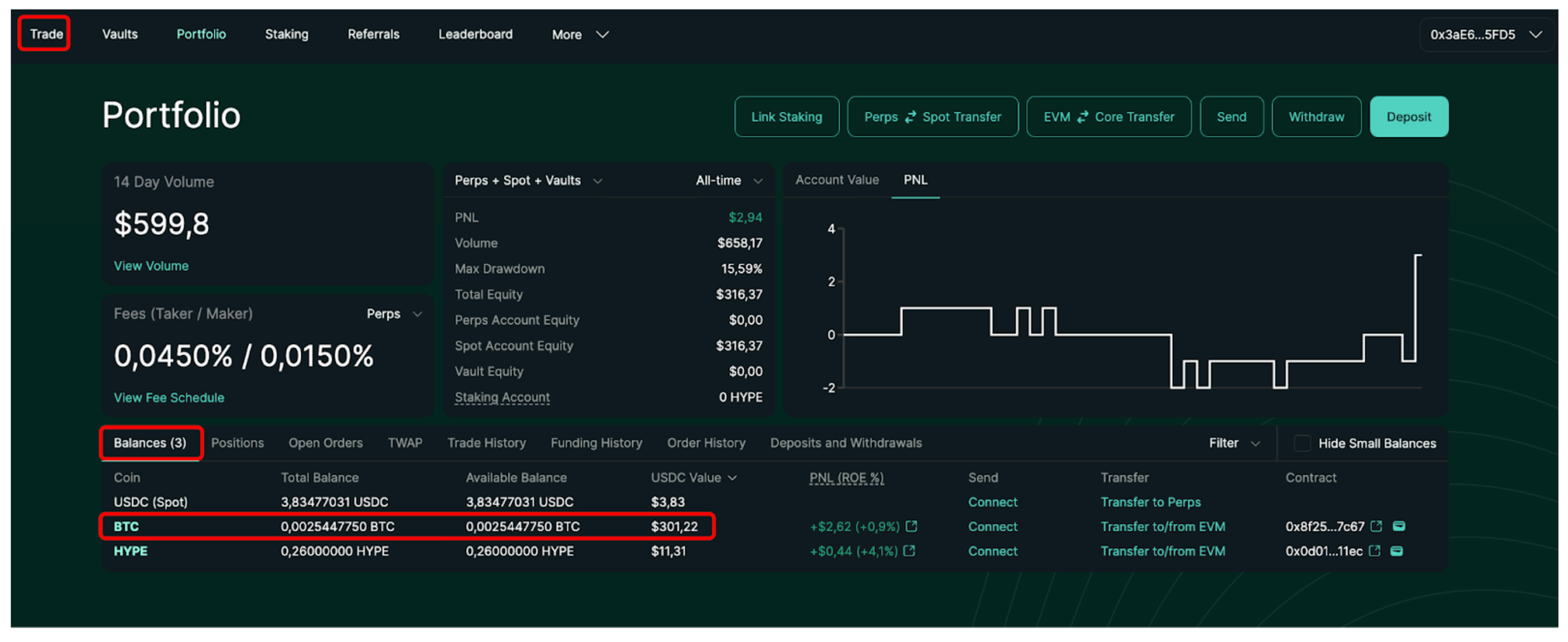Viewport: 1568px width, 642px height.
Task: Click EVM Core Transfer swap button
Action: click(x=1108, y=117)
